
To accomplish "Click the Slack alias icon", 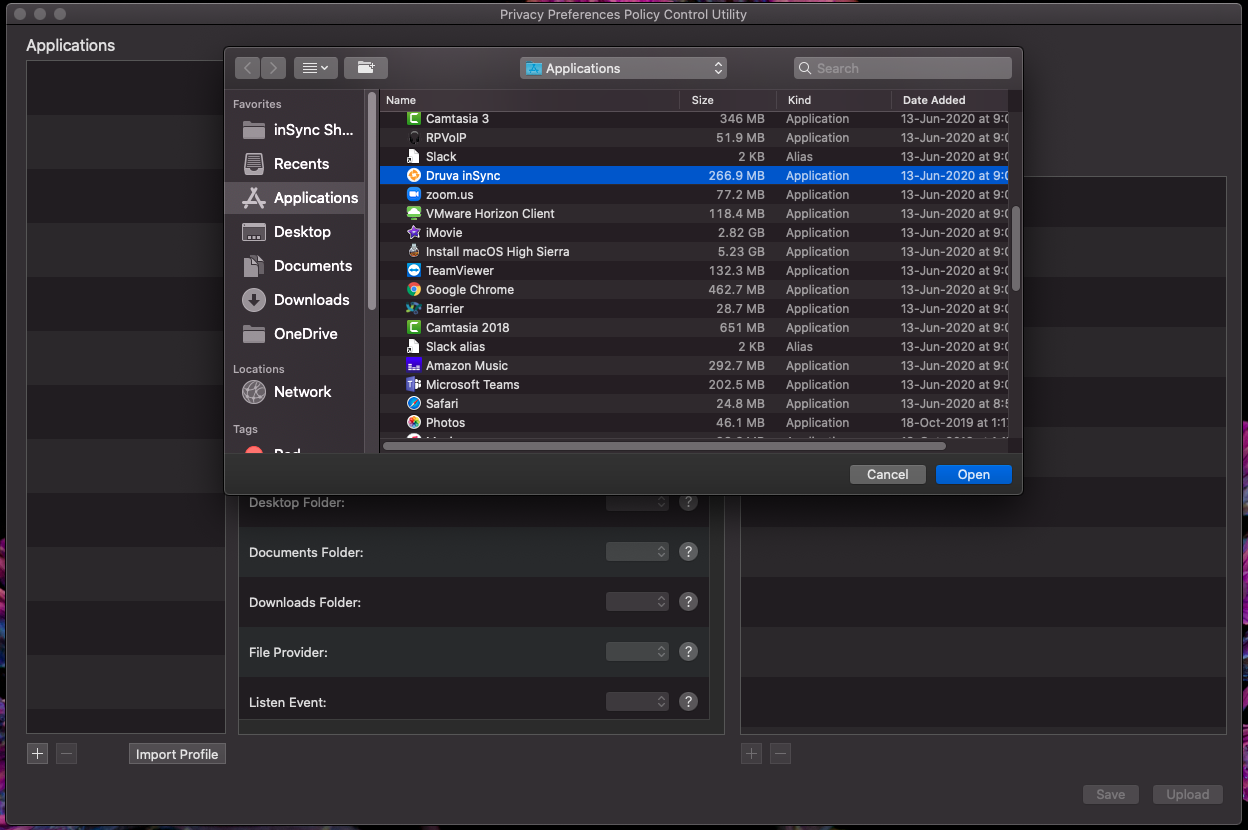I will 414,157.
